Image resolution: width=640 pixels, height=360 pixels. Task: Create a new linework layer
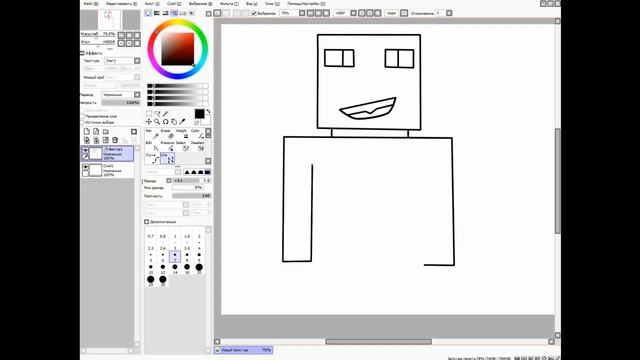click(x=96, y=132)
